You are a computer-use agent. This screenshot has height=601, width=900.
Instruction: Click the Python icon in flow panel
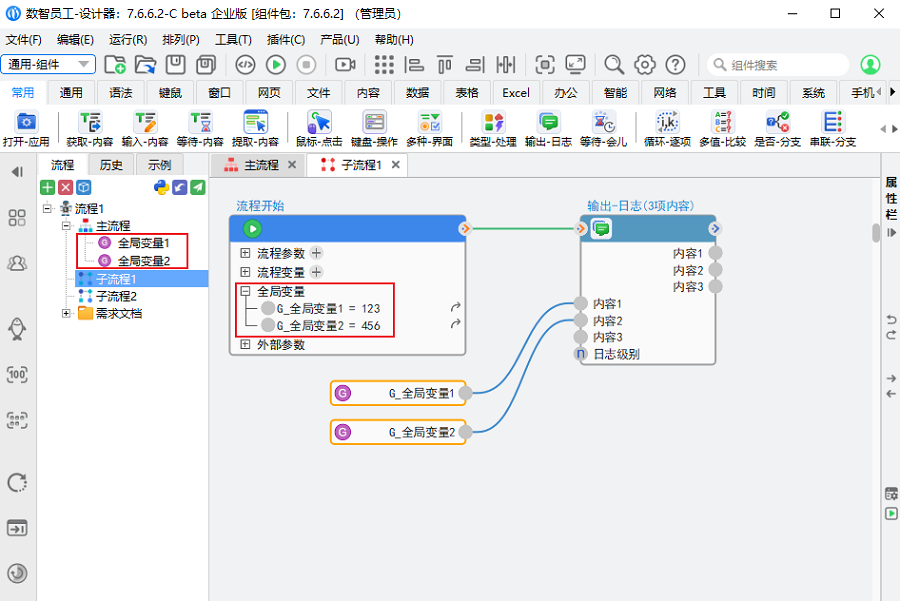tap(161, 187)
